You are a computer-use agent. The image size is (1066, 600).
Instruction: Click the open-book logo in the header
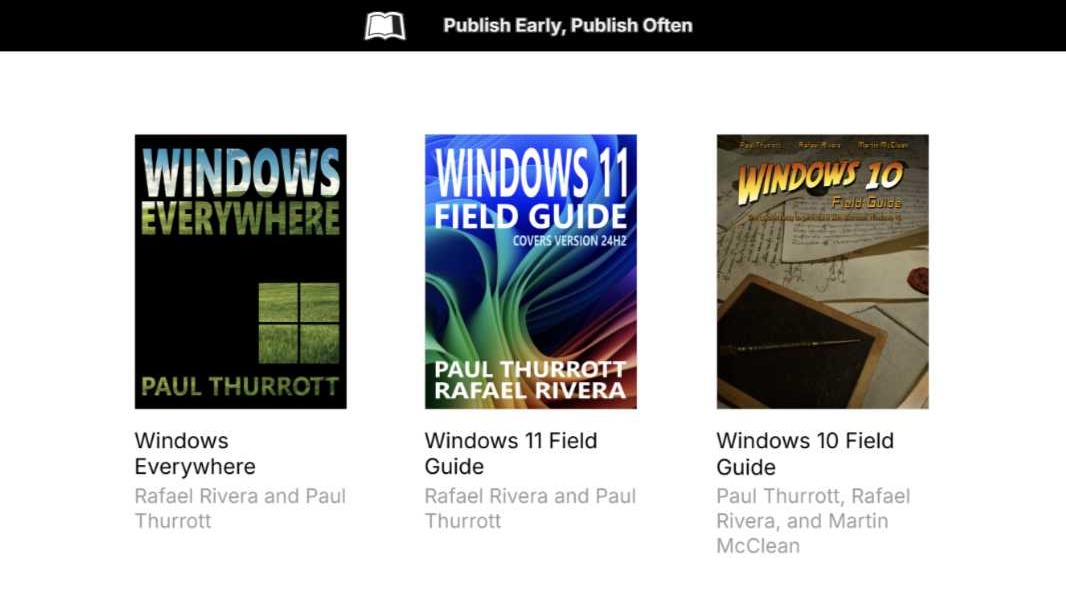(x=387, y=25)
